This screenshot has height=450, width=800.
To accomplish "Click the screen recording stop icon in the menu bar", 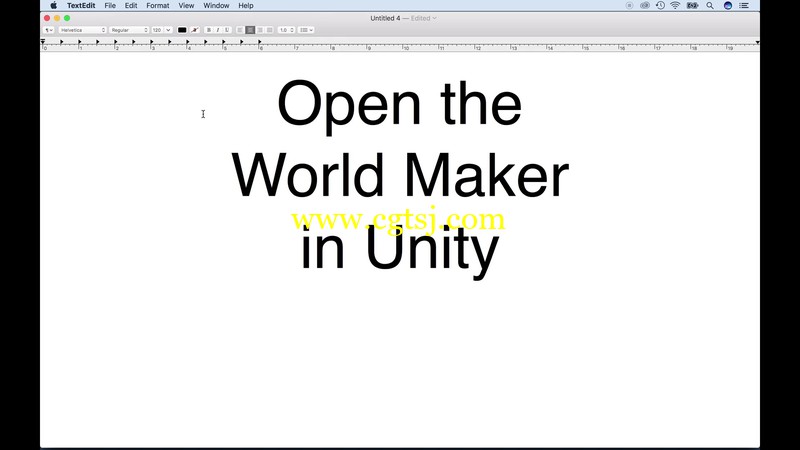I will tap(629, 6).
